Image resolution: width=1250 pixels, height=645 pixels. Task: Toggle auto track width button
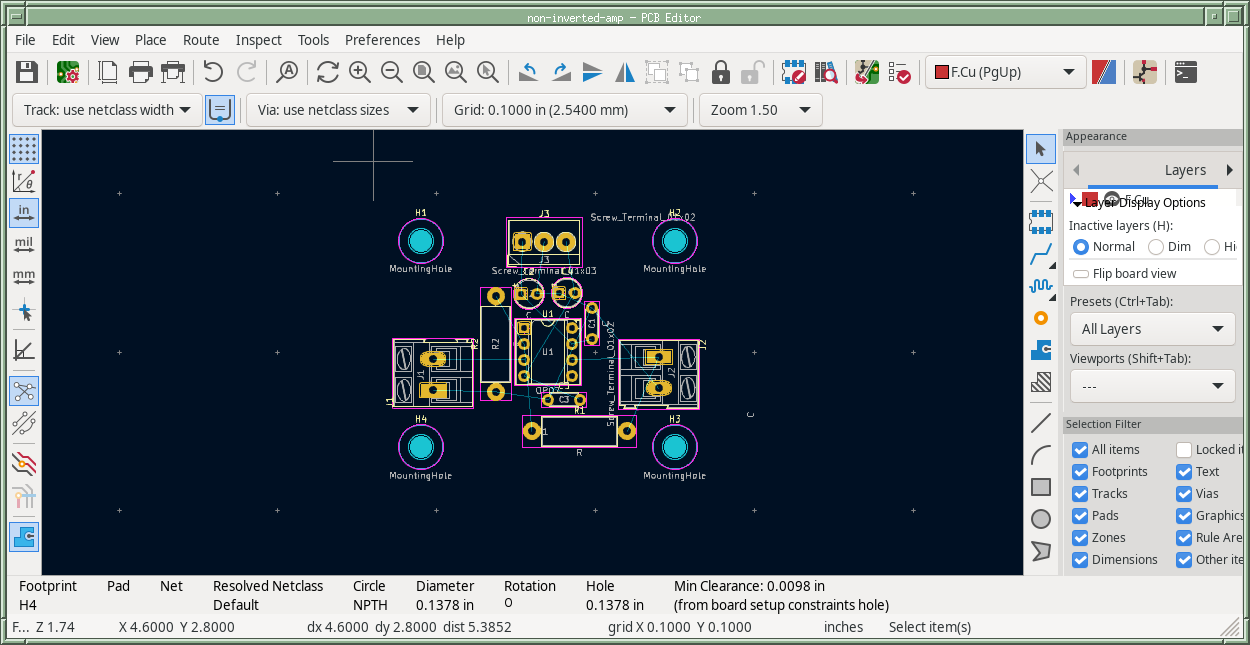click(x=220, y=110)
